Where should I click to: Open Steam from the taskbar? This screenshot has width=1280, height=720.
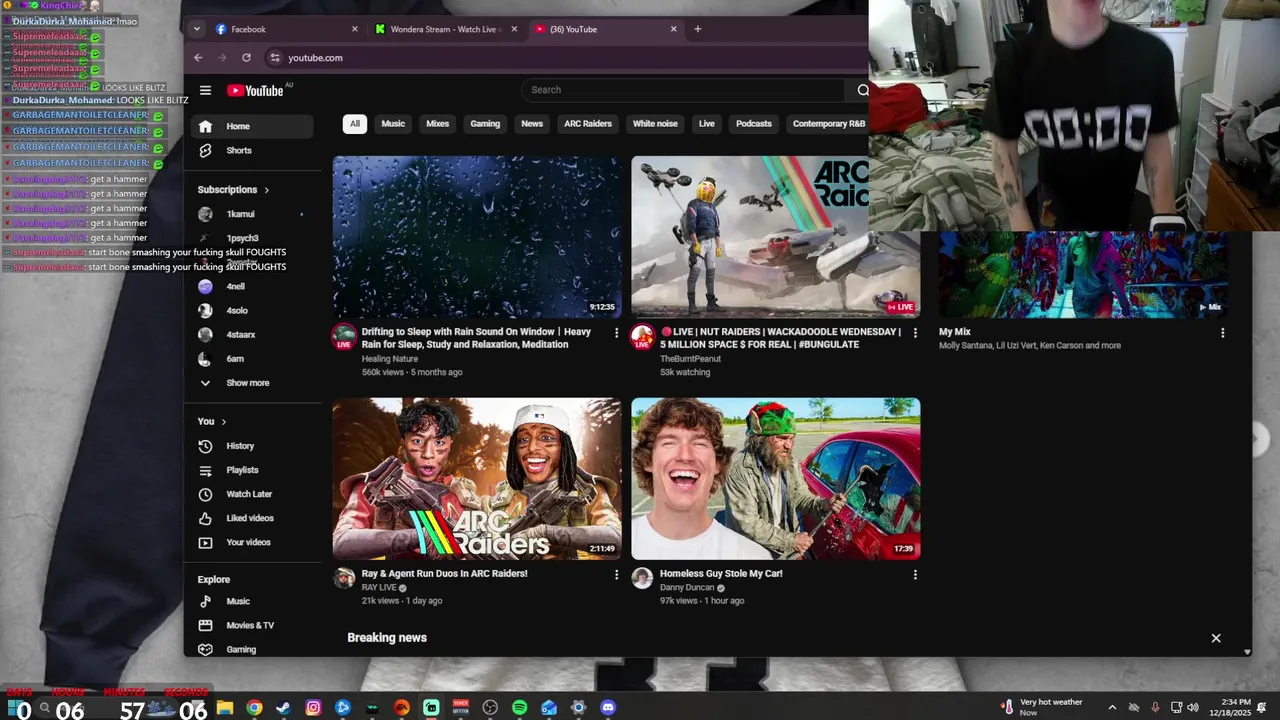[284, 708]
